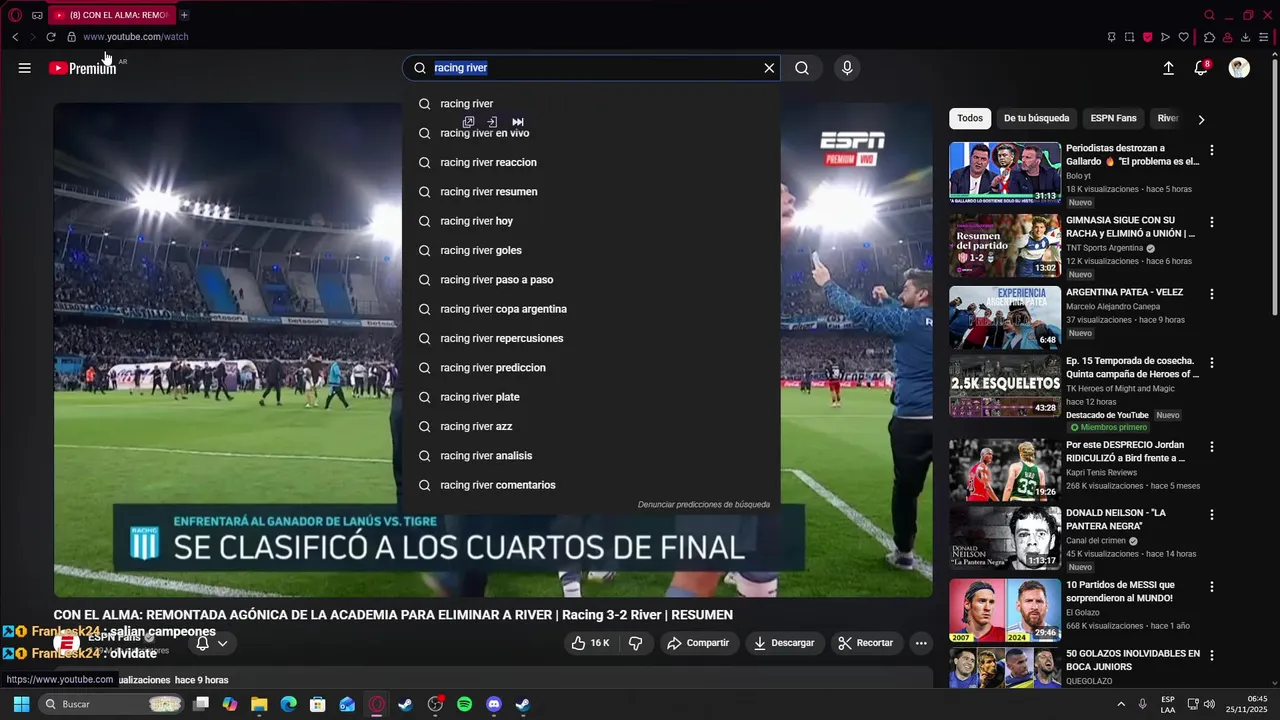
Task: Click the Descargar download button
Action: point(784,643)
